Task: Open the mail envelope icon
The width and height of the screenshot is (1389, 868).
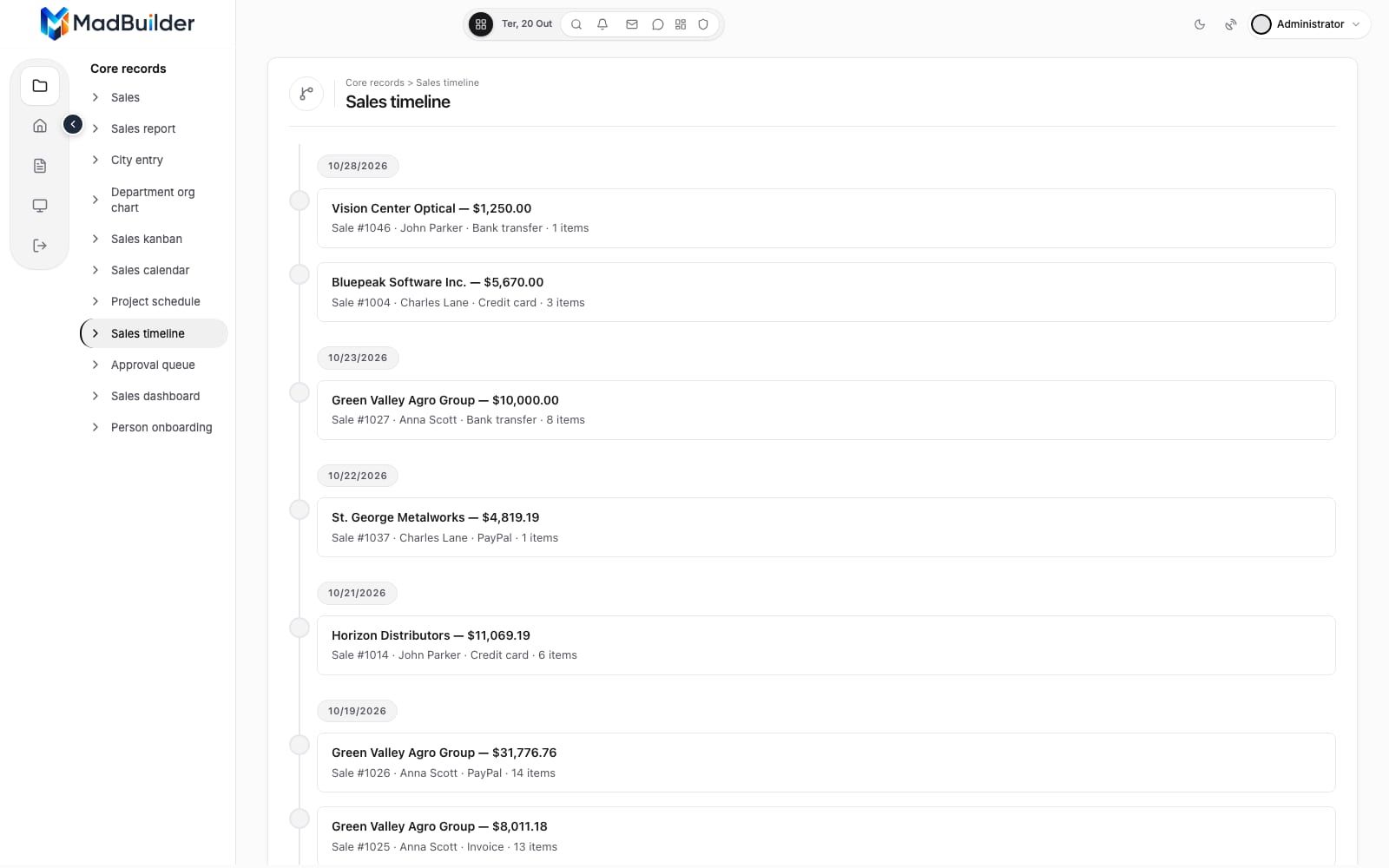Action: [632, 24]
